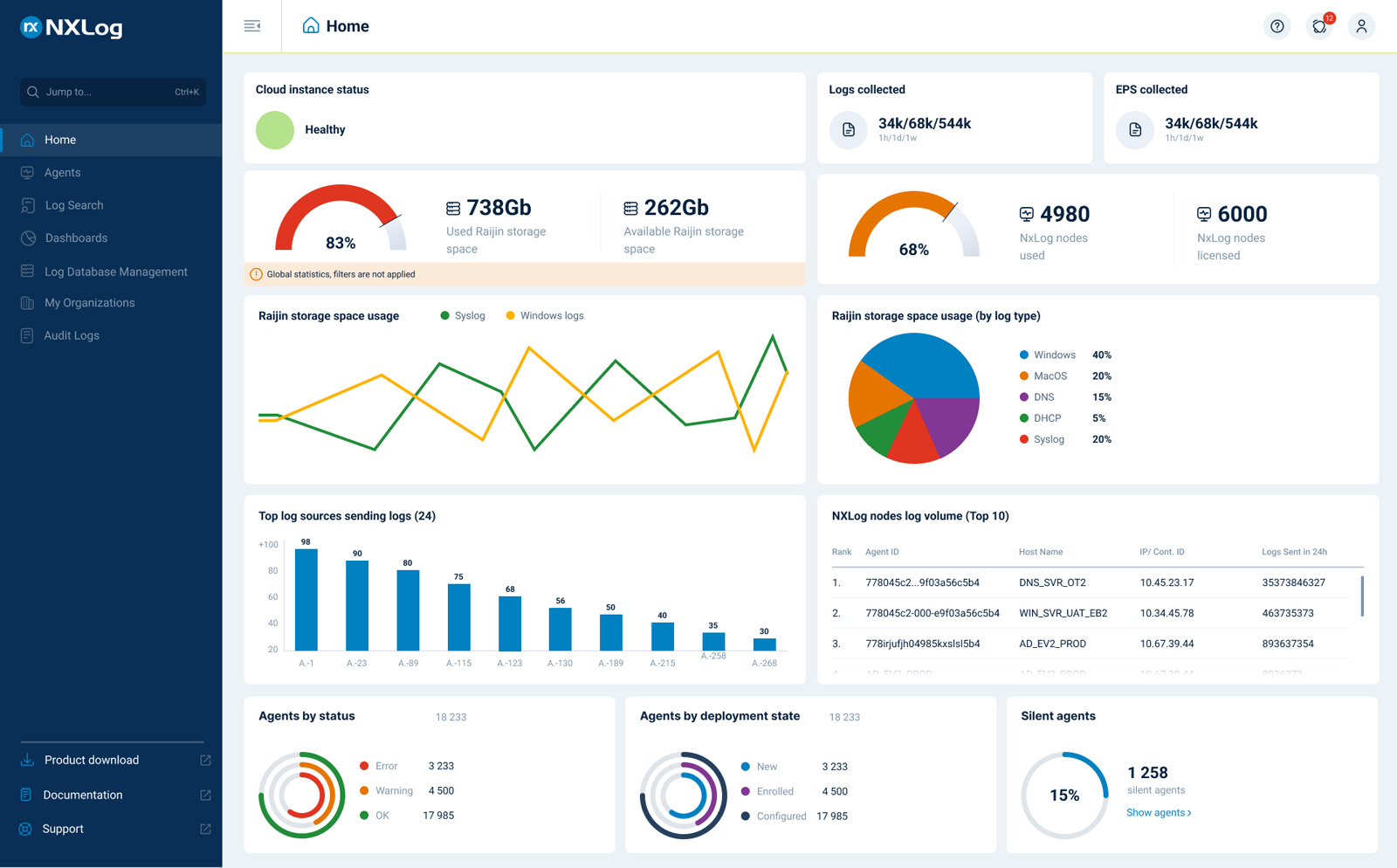Select Home in the sidebar

[x=111, y=140]
